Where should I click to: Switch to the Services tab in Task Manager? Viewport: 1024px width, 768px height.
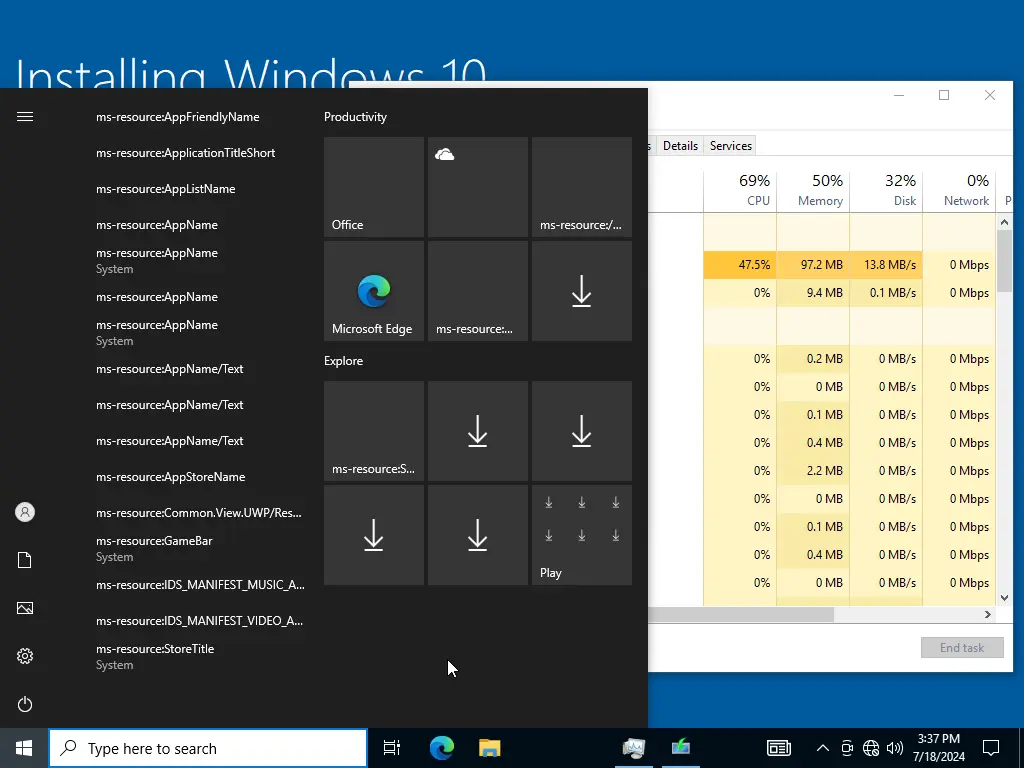click(731, 146)
